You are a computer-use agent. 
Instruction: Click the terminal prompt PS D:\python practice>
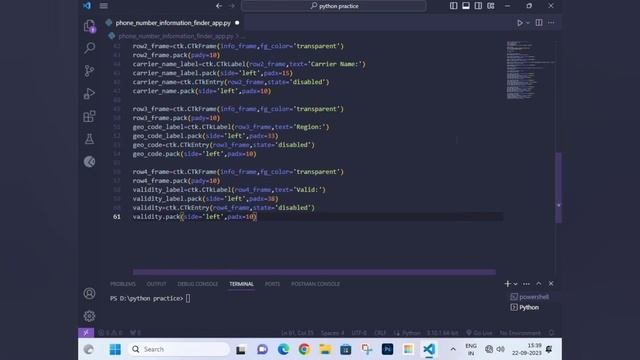pyautogui.click(x=147, y=298)
